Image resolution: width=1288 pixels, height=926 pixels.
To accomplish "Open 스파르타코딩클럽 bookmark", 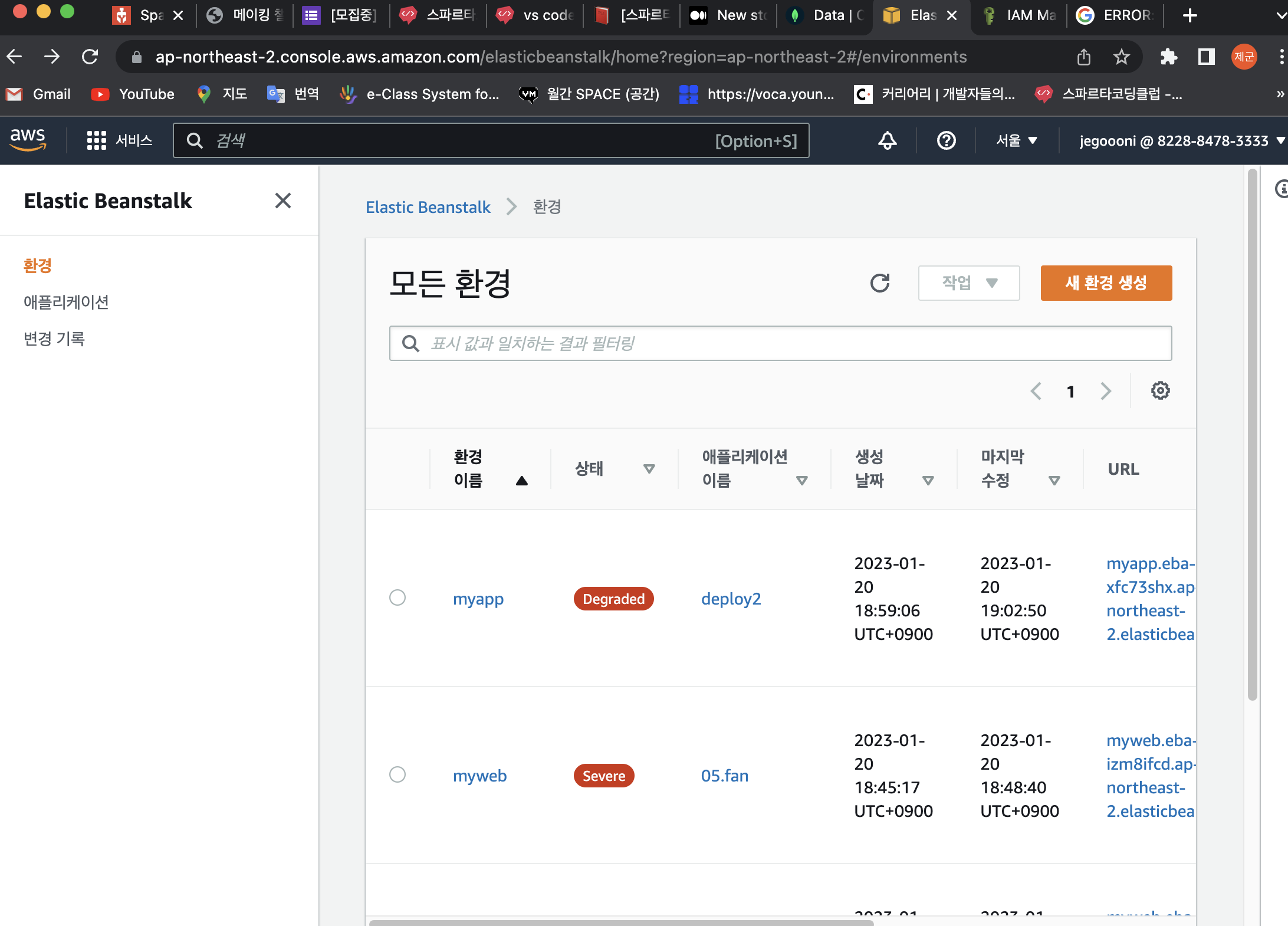I will 1109,94.
